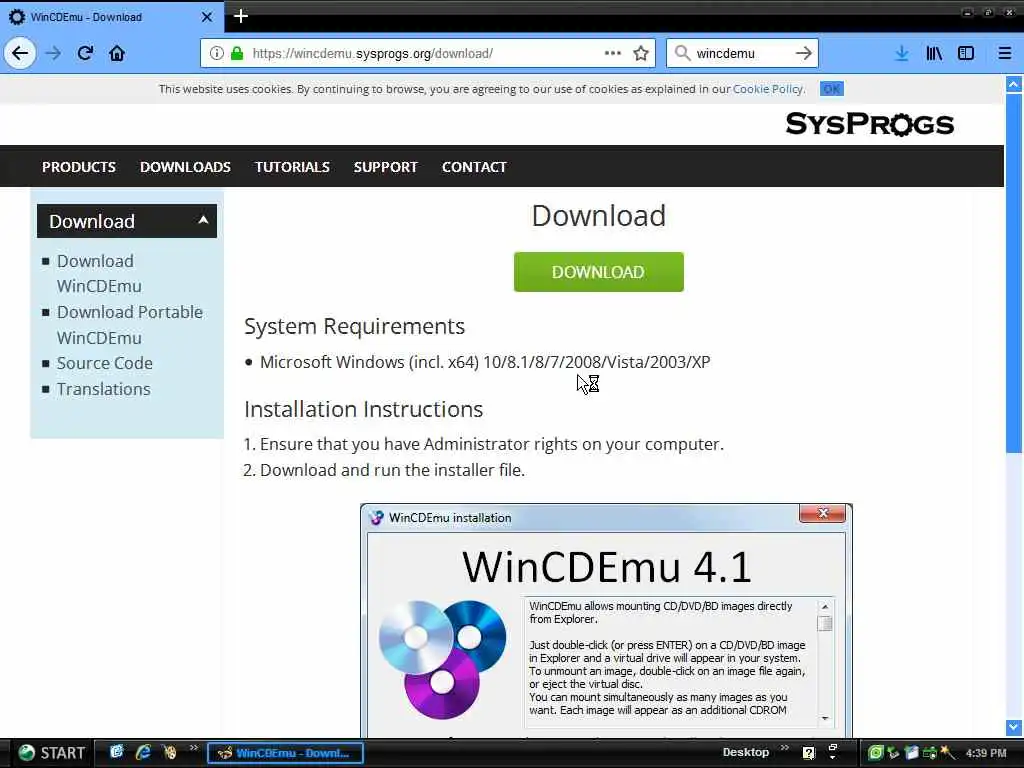Open the TUTORIALS menu
The image size is (1024, 768).
pos(292,167)
